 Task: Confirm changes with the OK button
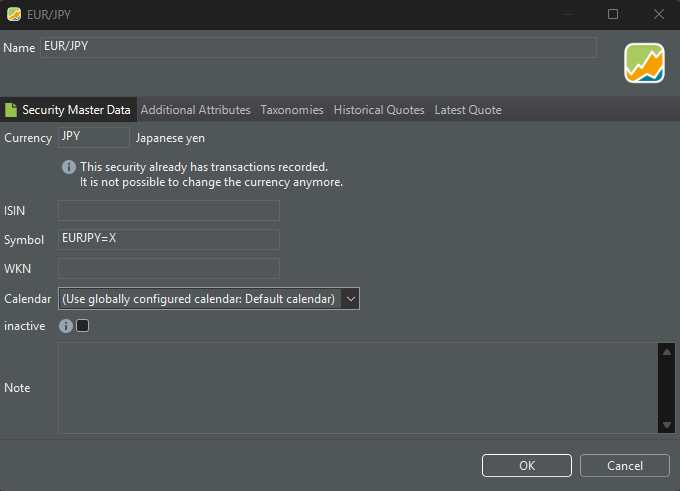(x=527, y=465)
